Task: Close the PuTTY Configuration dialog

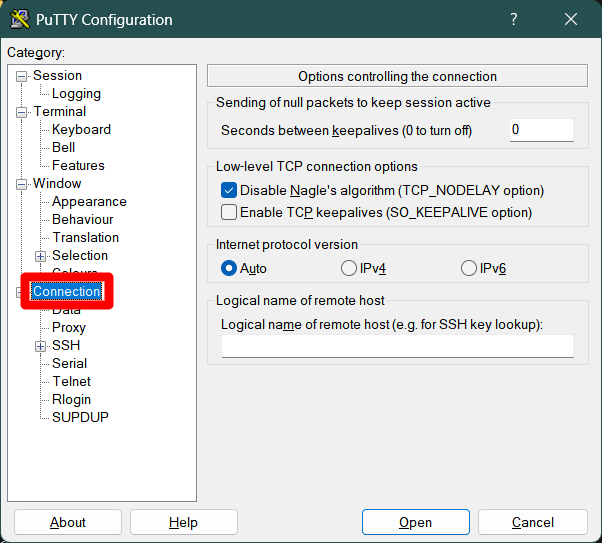Action: pyautogui.click(x=571, y=19)
